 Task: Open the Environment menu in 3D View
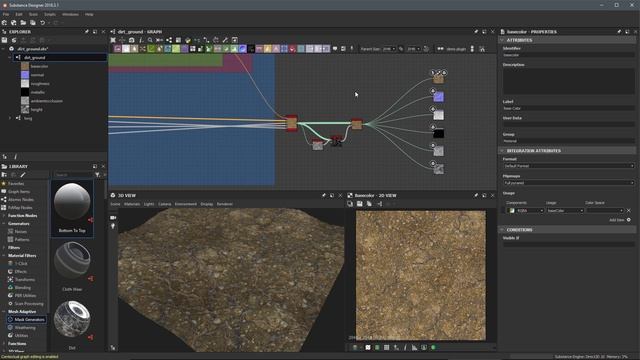tap(186, 204)
